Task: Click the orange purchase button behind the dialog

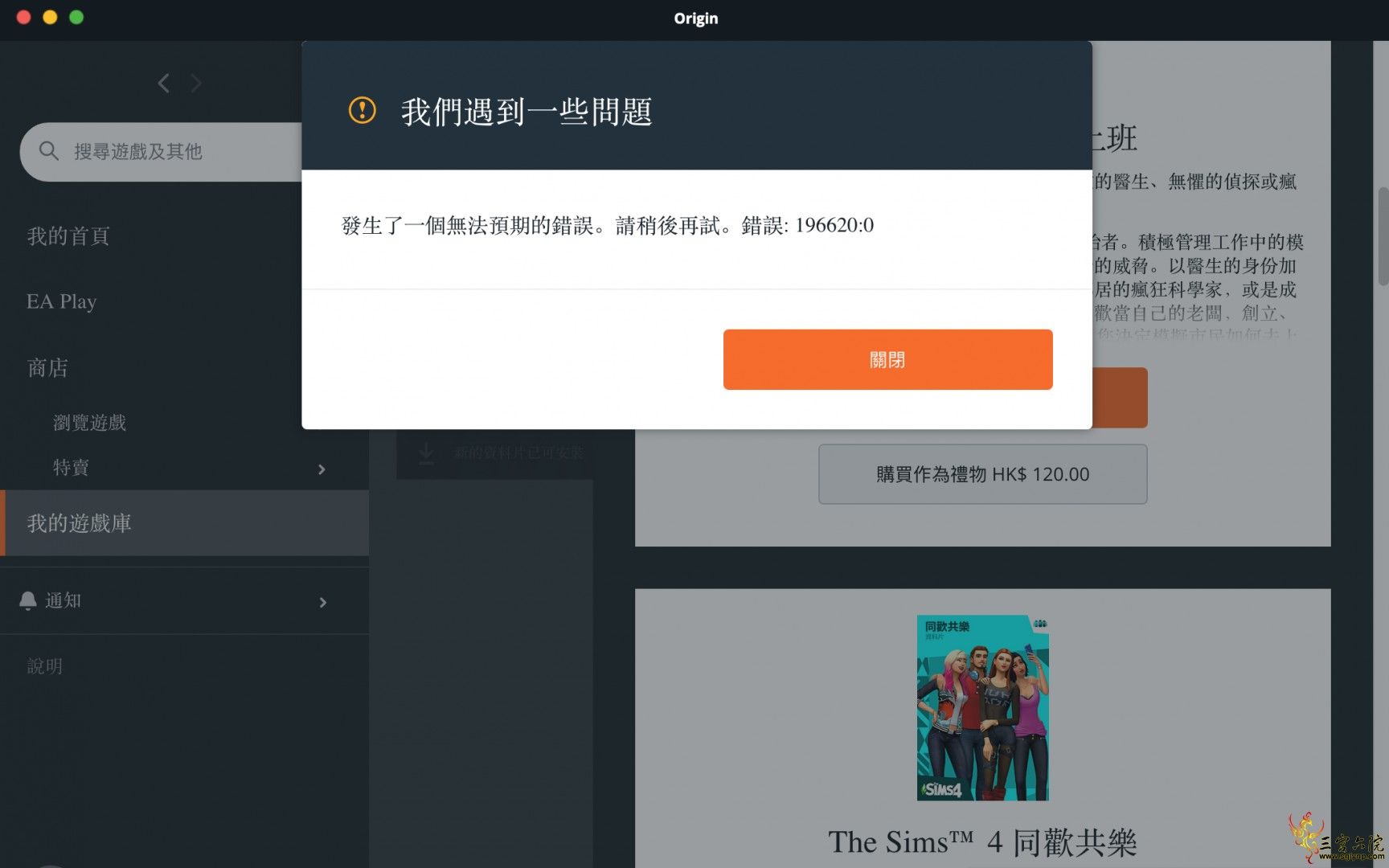Action: click(1120, 398)
